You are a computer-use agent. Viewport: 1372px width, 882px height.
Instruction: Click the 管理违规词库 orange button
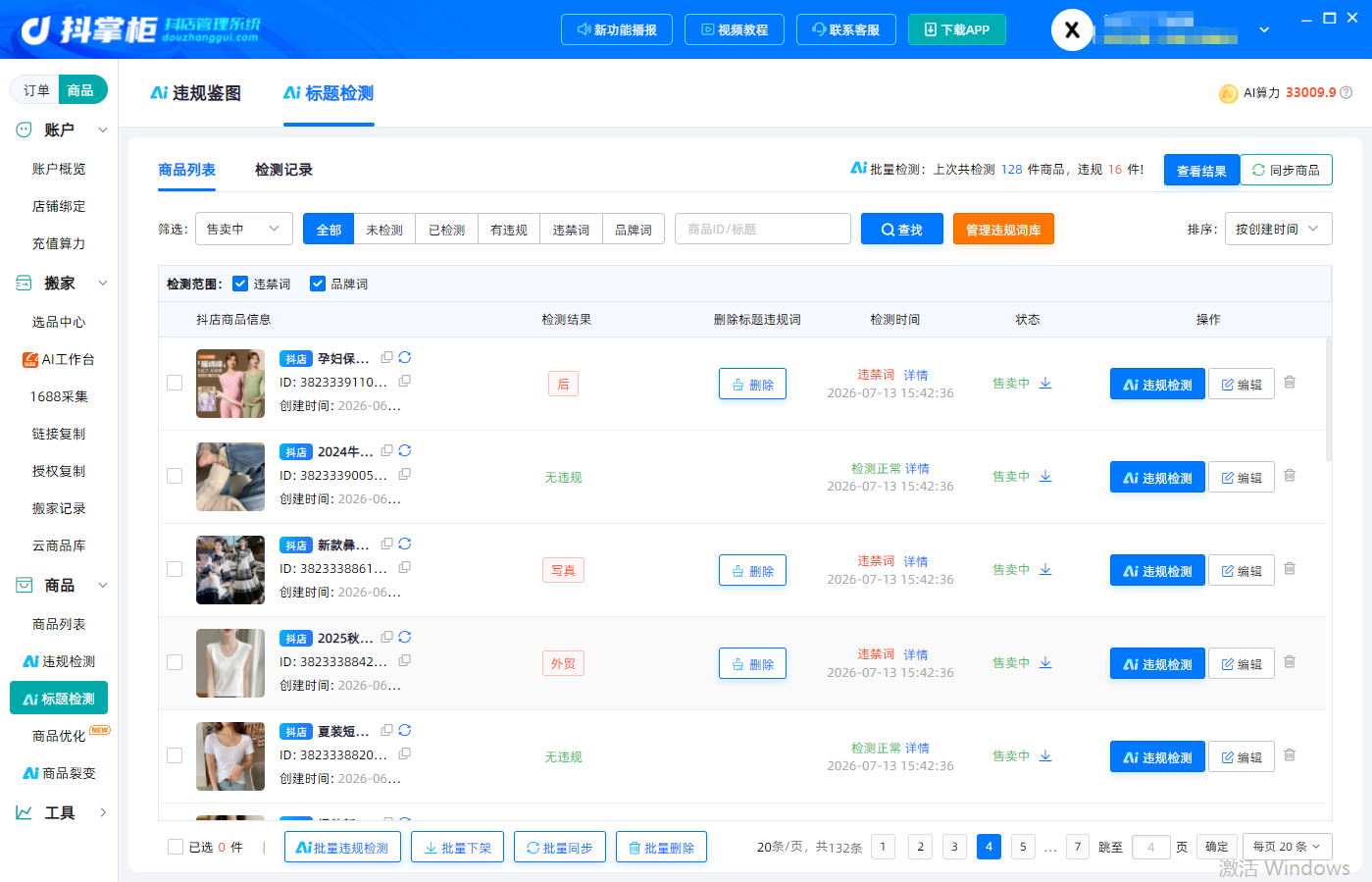pyautogui.click(x=1003, y=229)
